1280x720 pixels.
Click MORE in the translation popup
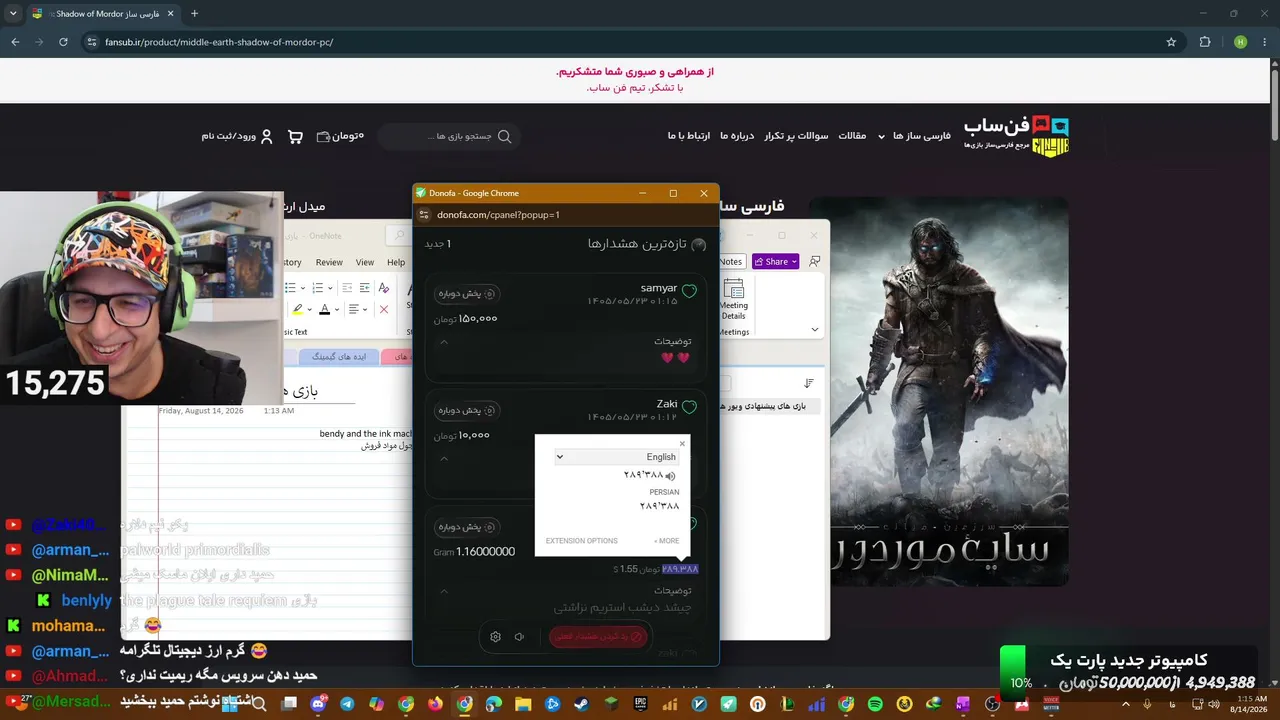667,541
